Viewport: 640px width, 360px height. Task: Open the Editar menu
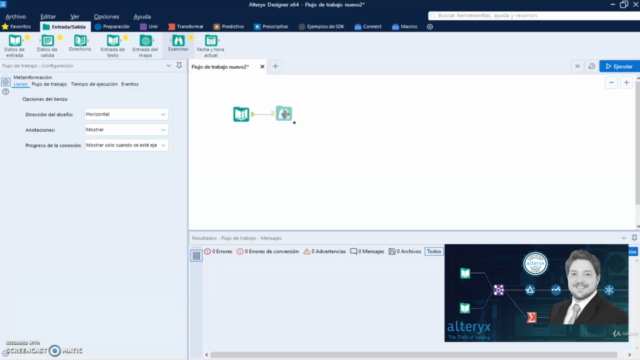(x=48, y=17)
